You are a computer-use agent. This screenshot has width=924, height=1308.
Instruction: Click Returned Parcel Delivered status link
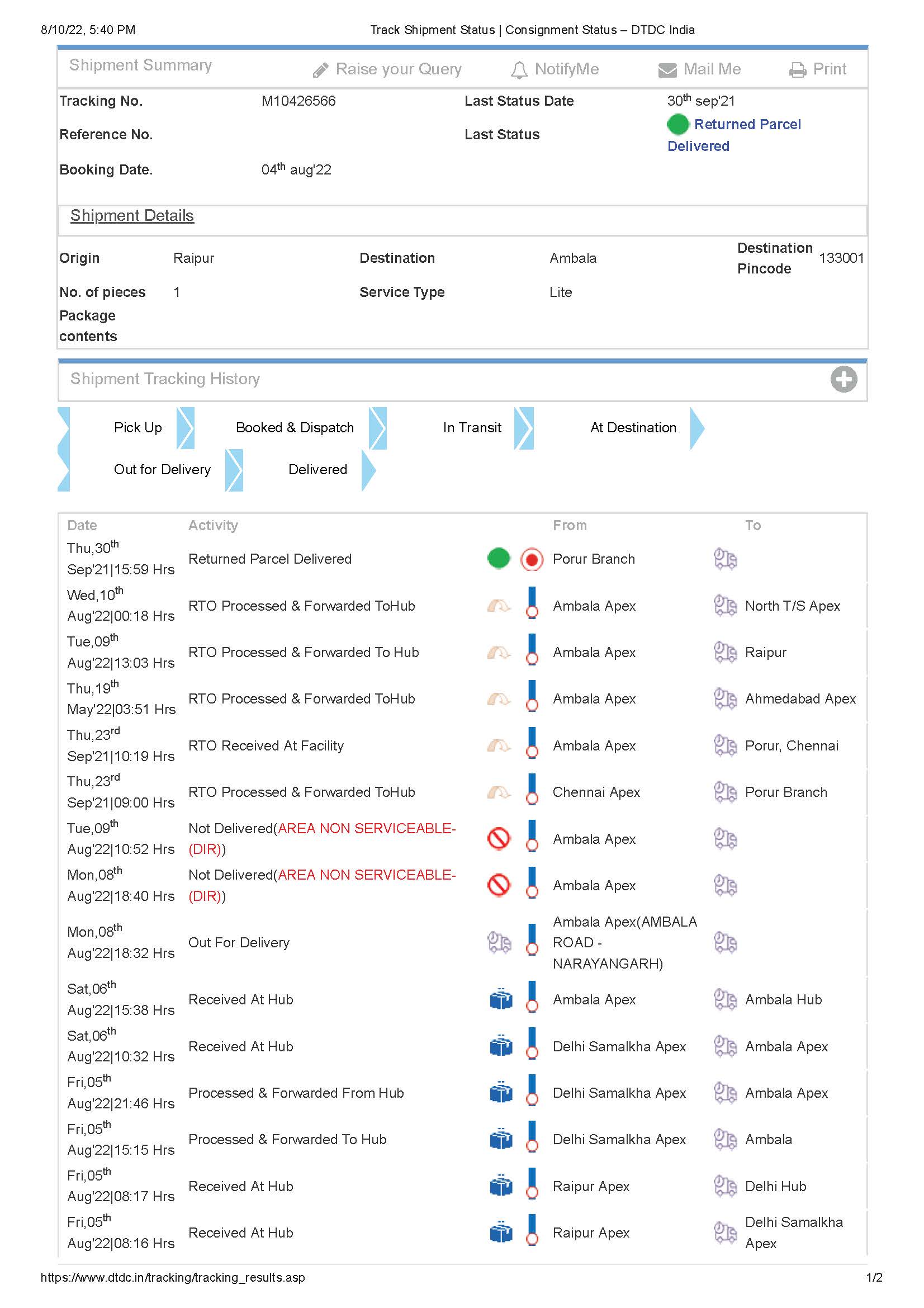pyautogui.click(x=747, y=125)
